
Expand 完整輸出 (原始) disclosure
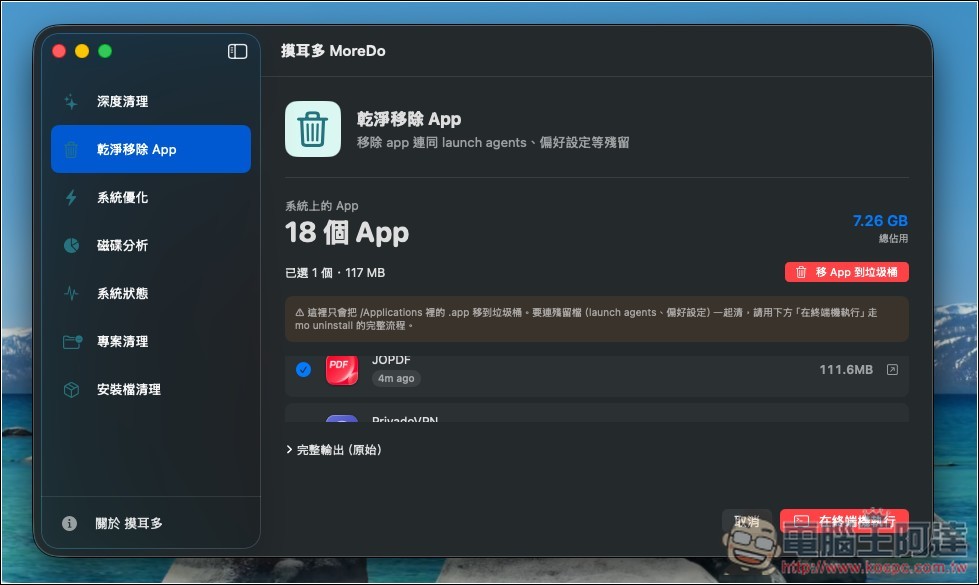333,450
